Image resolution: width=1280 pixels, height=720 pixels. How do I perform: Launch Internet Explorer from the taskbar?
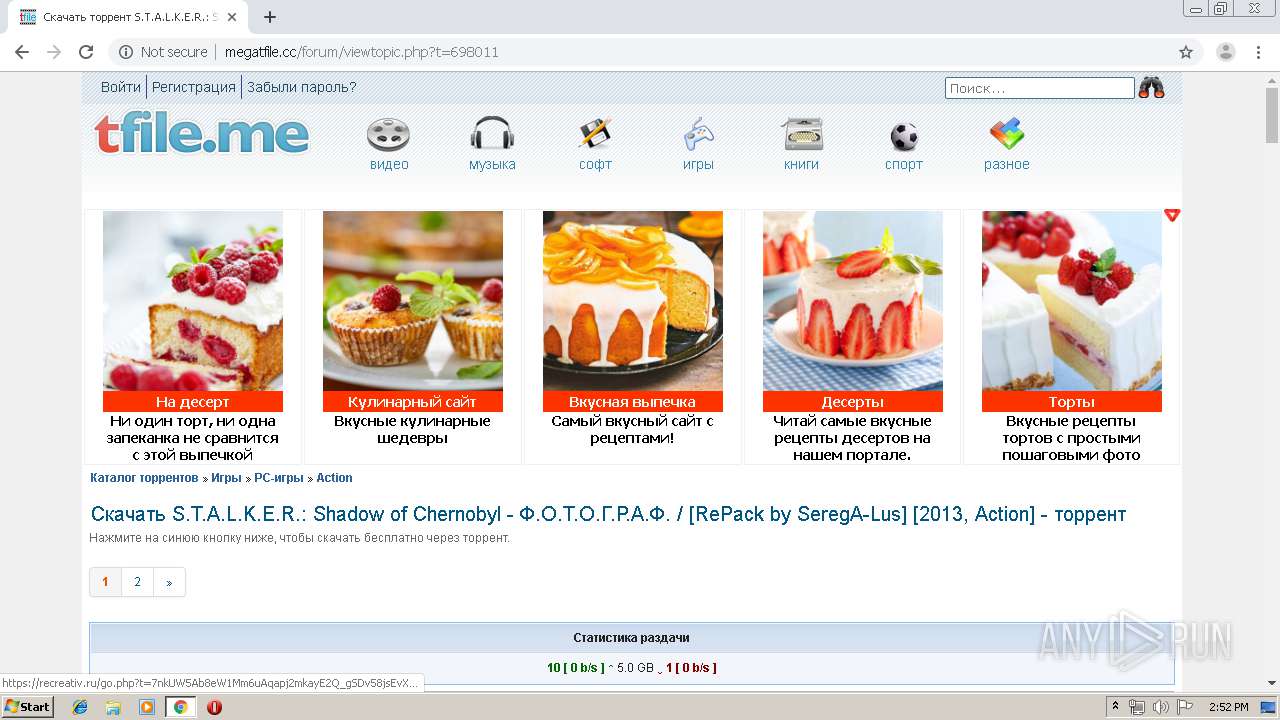(x=80, y=707)
